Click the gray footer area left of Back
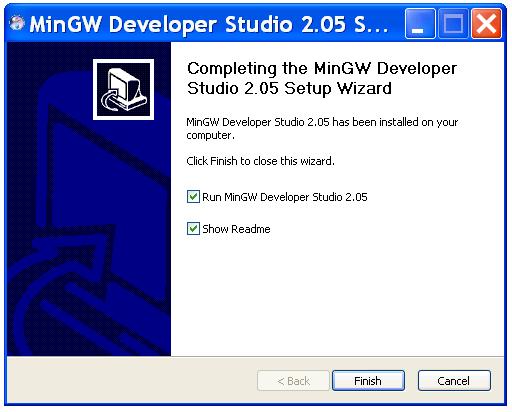The image size is (512, 412). (x=132, y=380)
